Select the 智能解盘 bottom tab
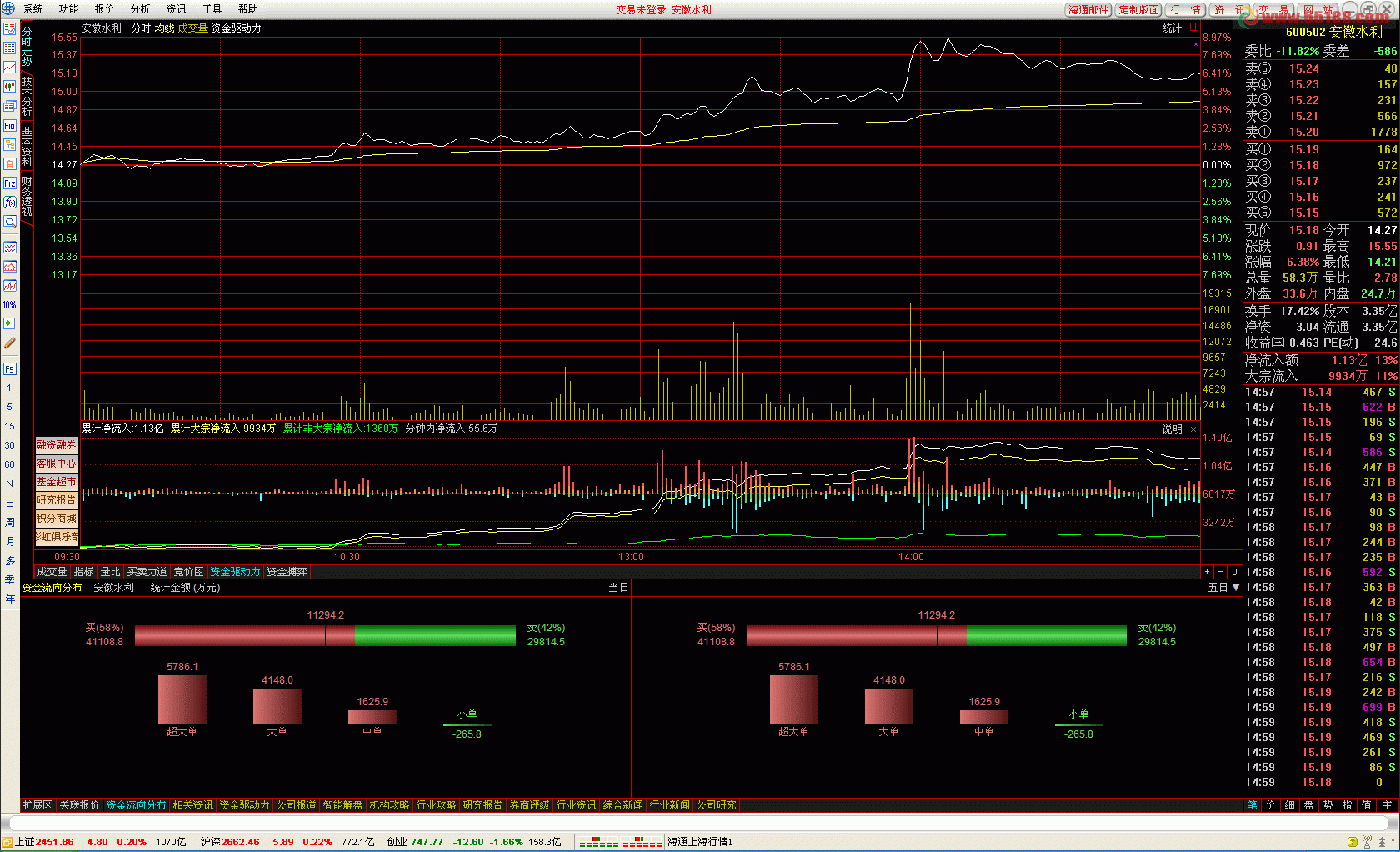Viewport: 1400px width, 852px height. tap(342, 805)
